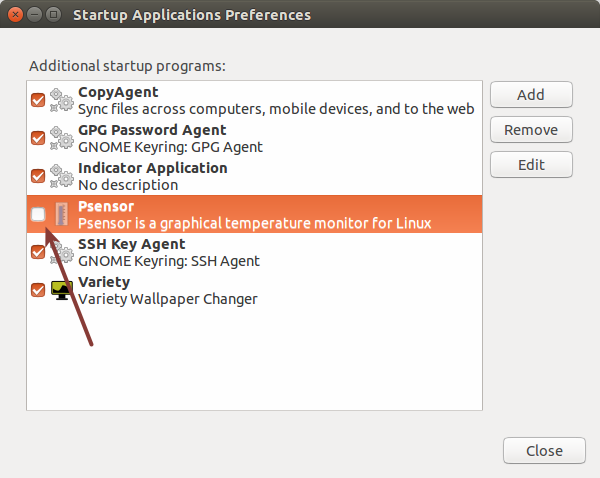This screenshot has width=600, height=478.
Task: Uncheck the SSH Key Agent checkbox
Action: point(38,252)
